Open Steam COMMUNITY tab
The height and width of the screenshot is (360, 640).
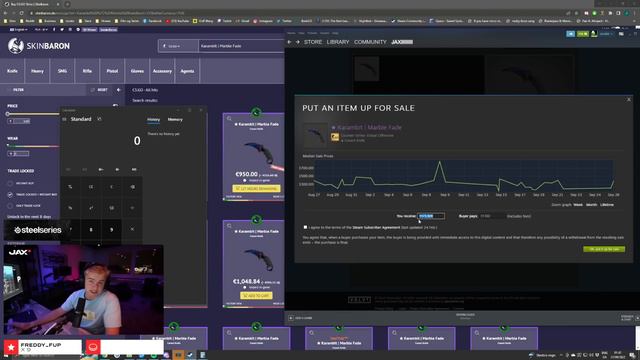coord(370,42)
